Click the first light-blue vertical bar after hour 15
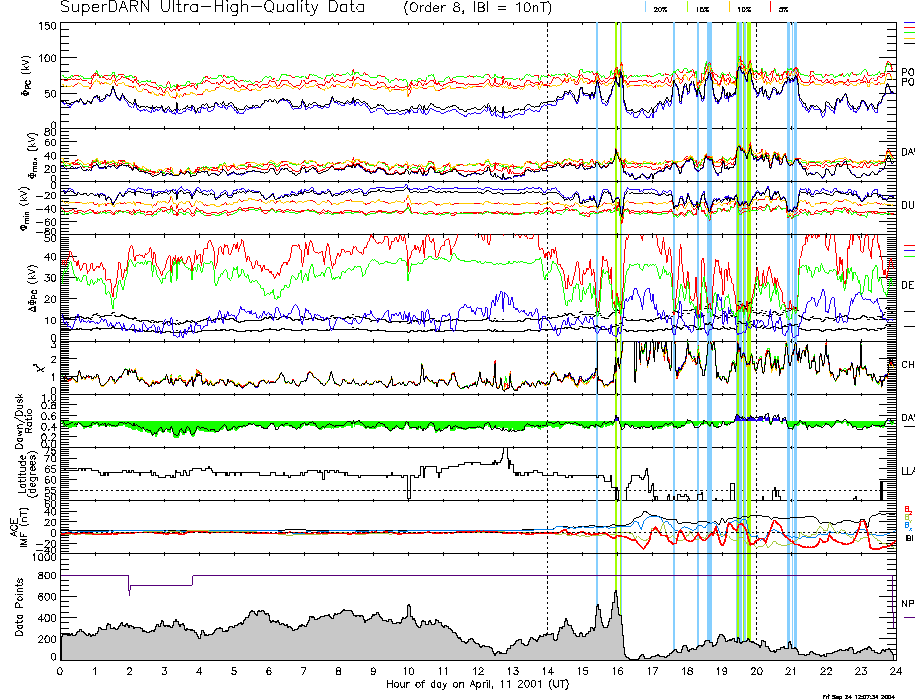The image size is (915, 700). click(x=597, y=300)
